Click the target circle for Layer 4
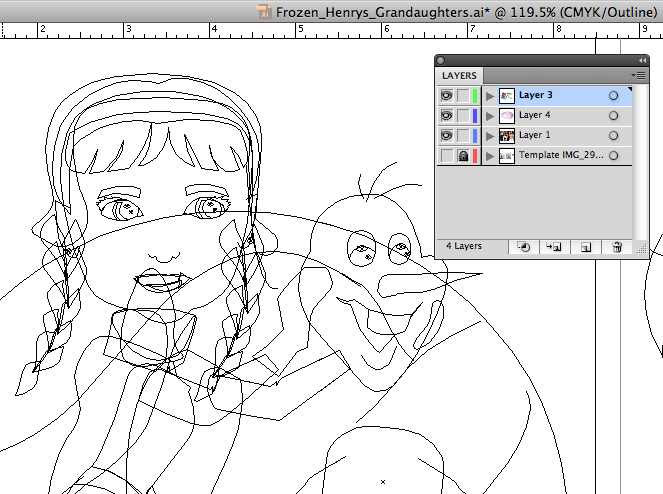This screenshot has width=663, height=494. click(613, 116)
